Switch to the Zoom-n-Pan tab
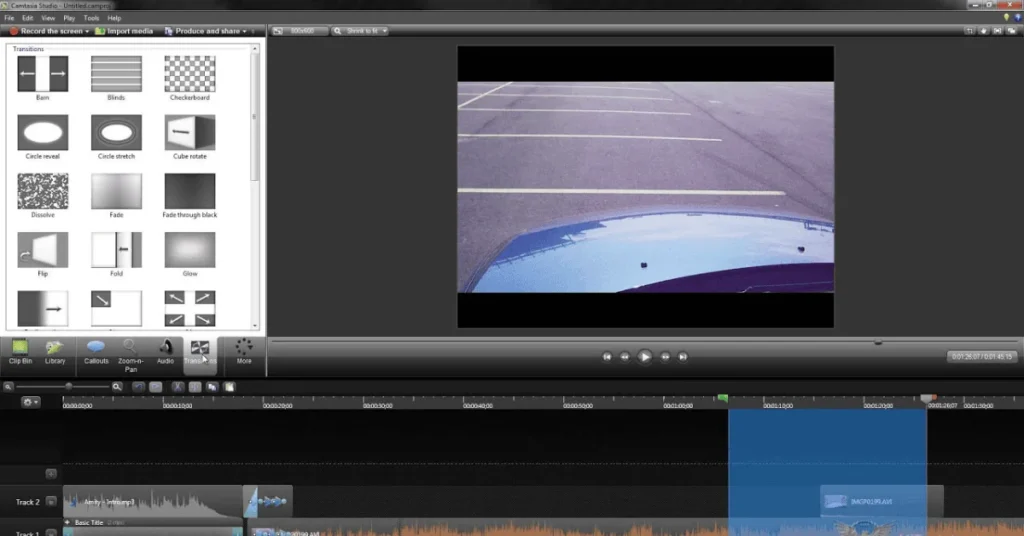The image size is (1024, 536). [x=131, y=356]
